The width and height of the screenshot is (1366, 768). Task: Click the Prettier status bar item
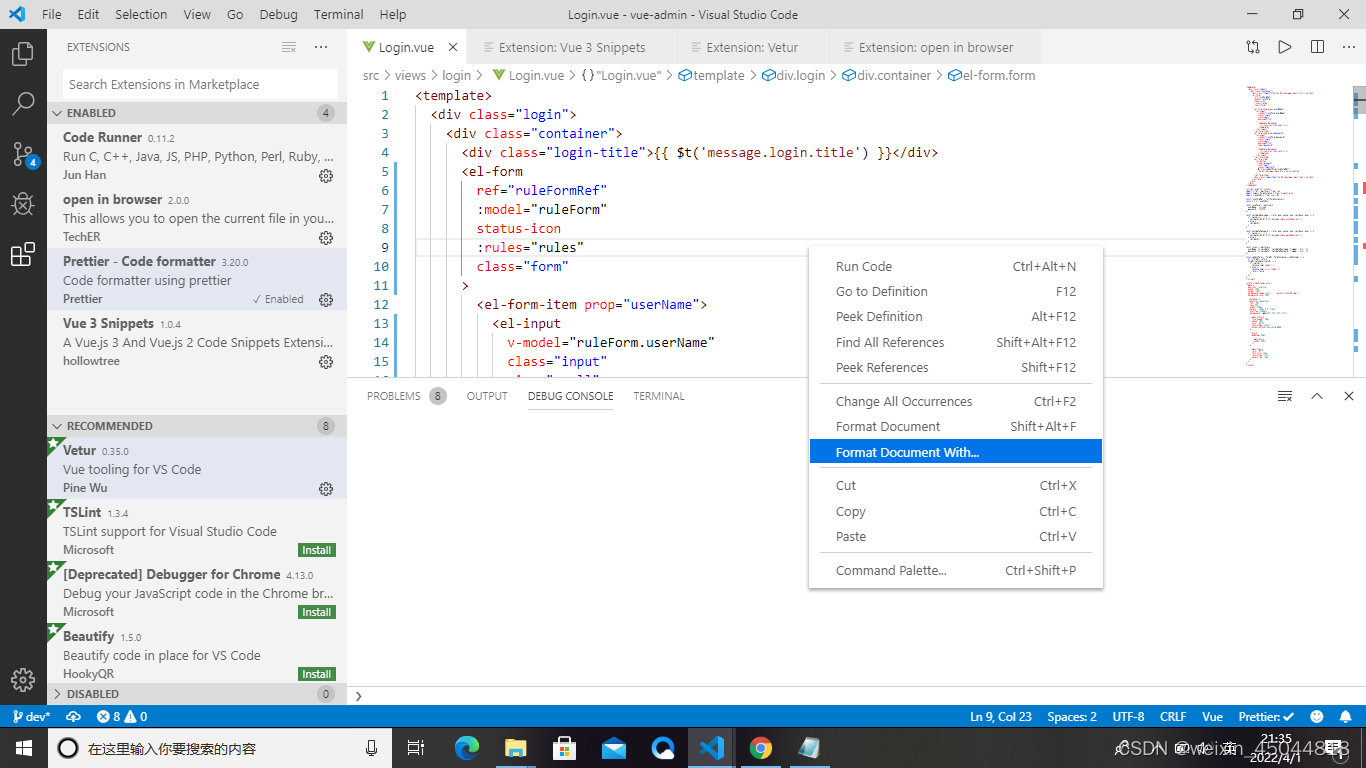click(x=1266, y=717)
